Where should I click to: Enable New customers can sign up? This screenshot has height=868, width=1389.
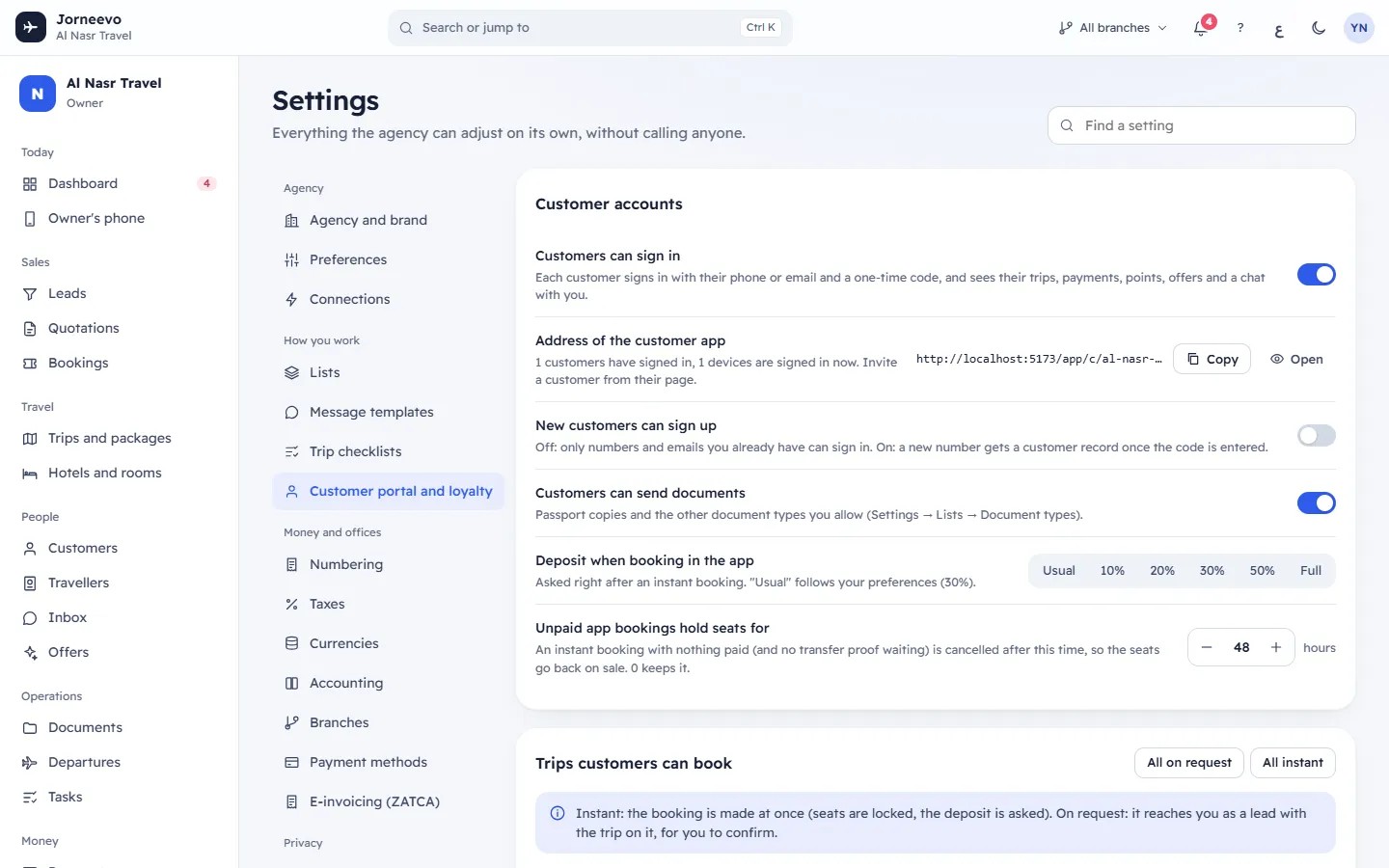pos(1317,436)
